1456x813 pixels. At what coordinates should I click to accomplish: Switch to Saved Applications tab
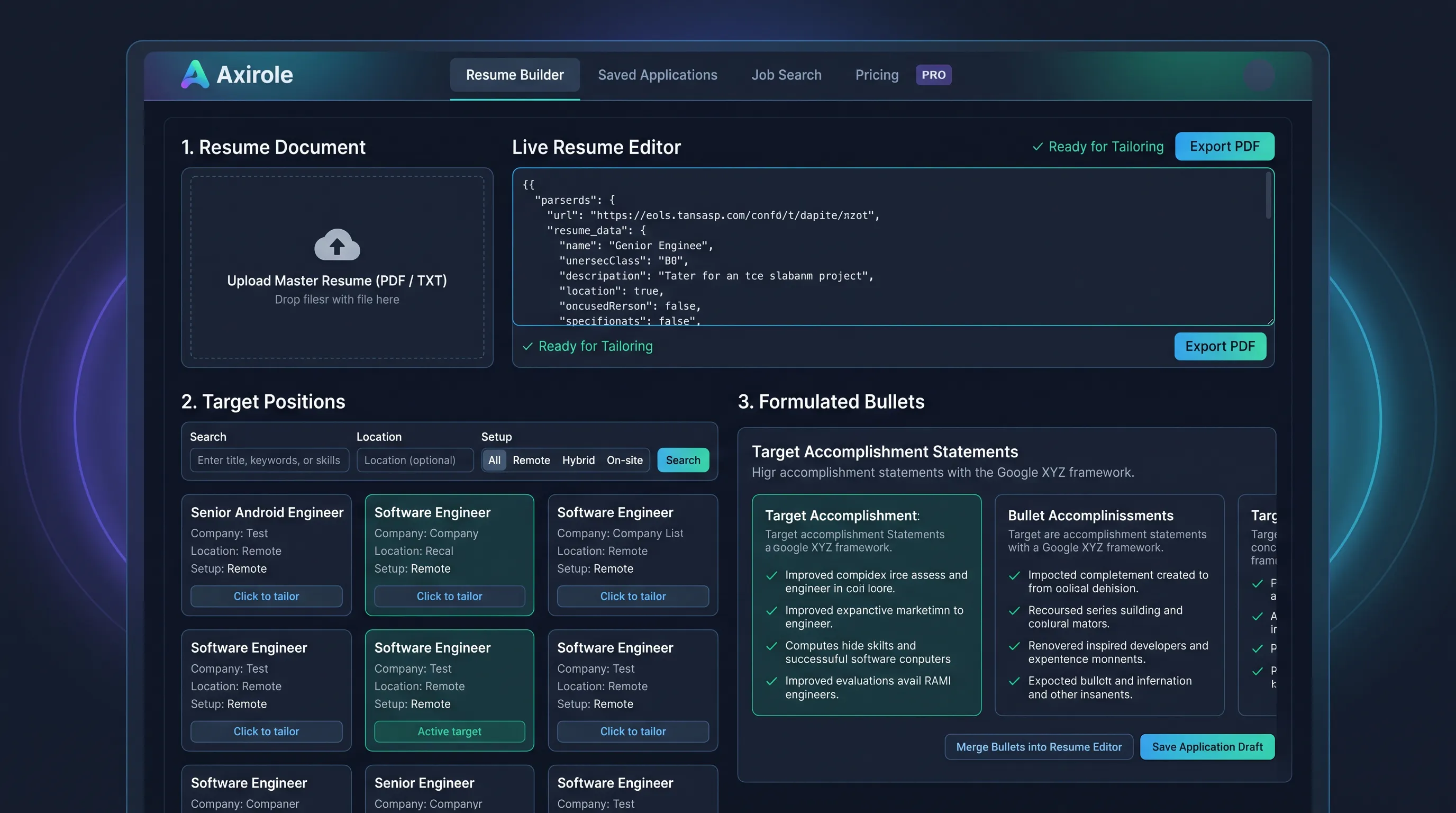coord(657,75)
